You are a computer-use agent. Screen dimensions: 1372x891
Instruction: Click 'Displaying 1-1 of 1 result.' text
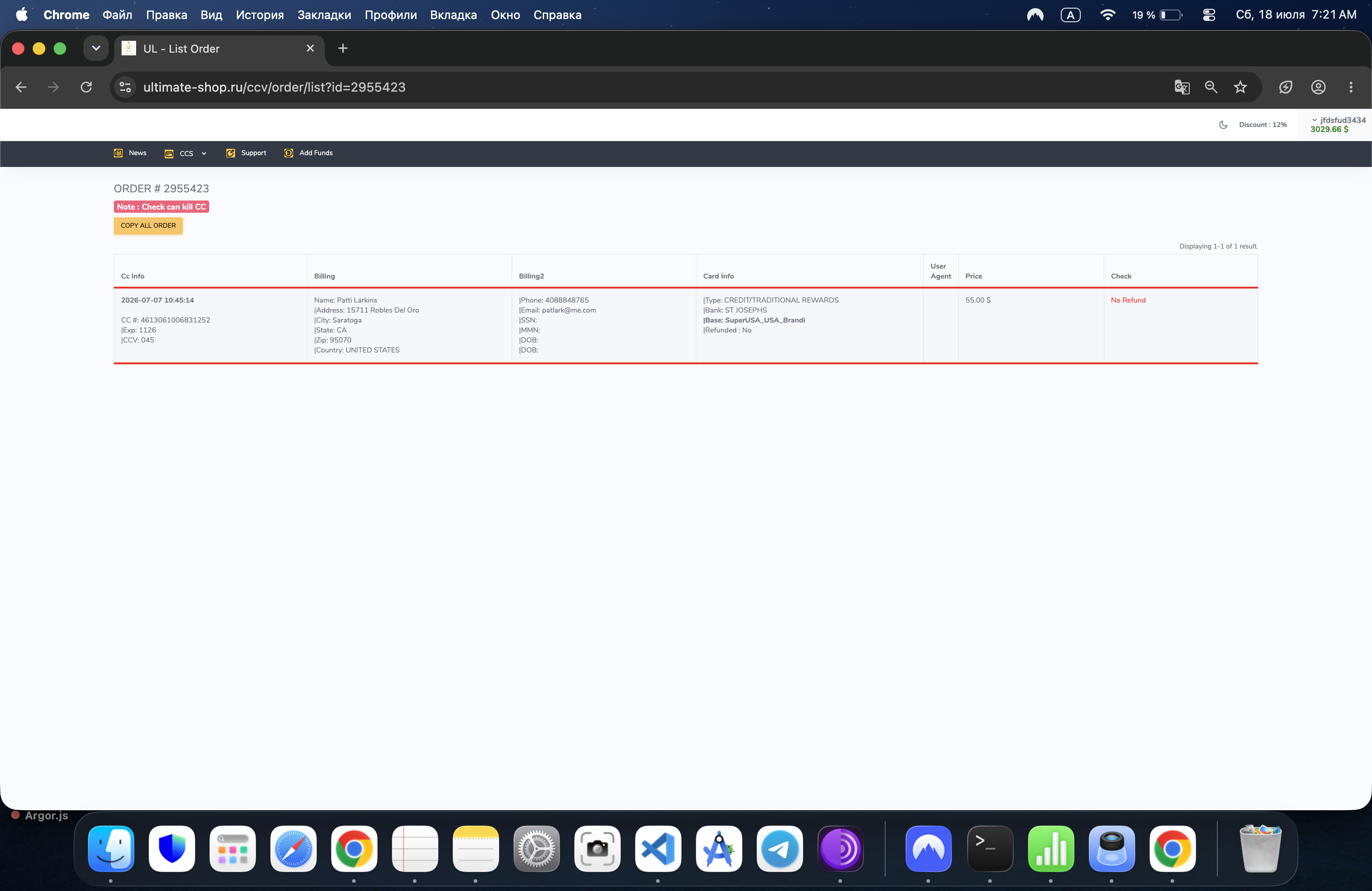pyautogui.click(x=1218, y=246)
